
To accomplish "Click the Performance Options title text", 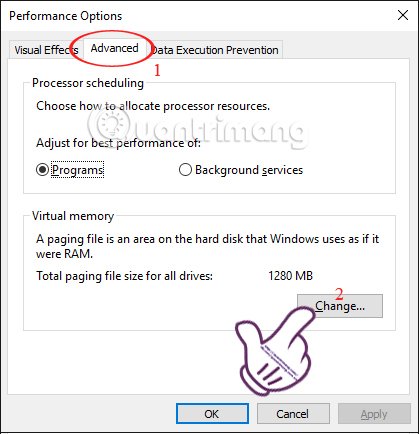I will tap(66, 16).
